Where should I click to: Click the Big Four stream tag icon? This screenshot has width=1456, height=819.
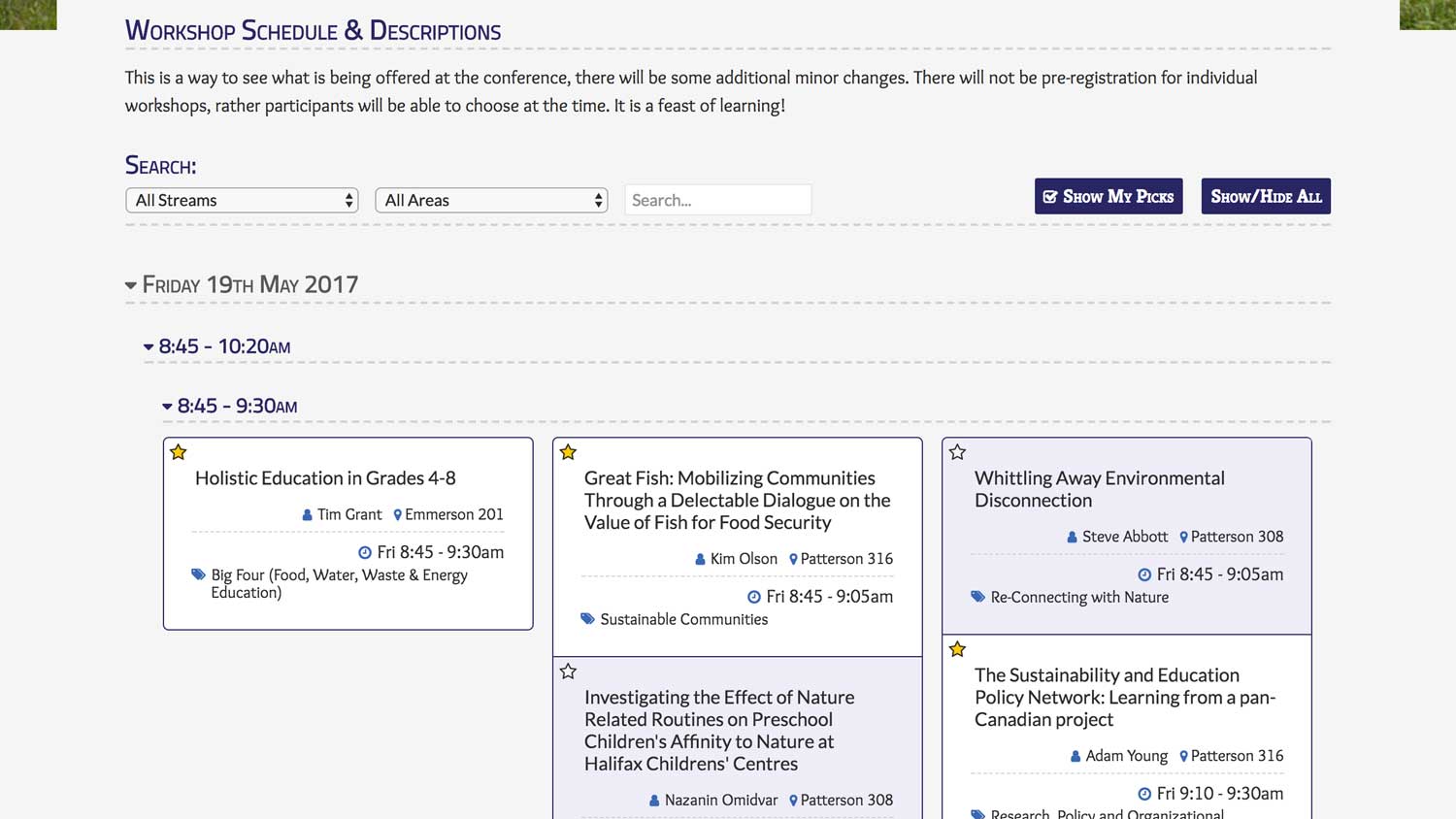click(x=199, y=574)
